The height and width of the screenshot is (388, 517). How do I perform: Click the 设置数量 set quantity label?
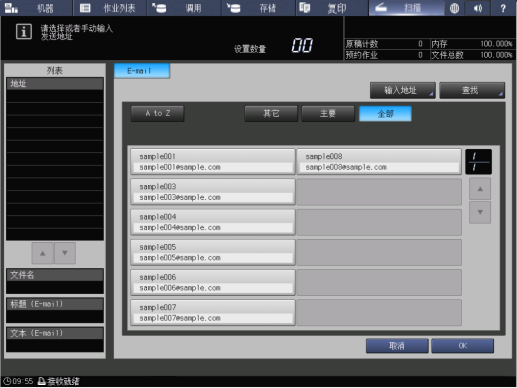point(250,49)
